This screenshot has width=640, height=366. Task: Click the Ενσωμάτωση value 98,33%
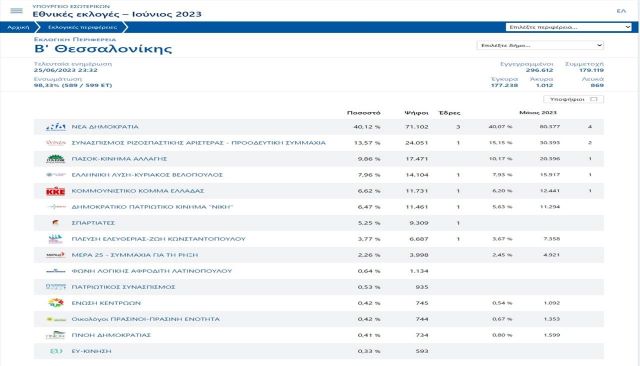[x=73, y=85]
